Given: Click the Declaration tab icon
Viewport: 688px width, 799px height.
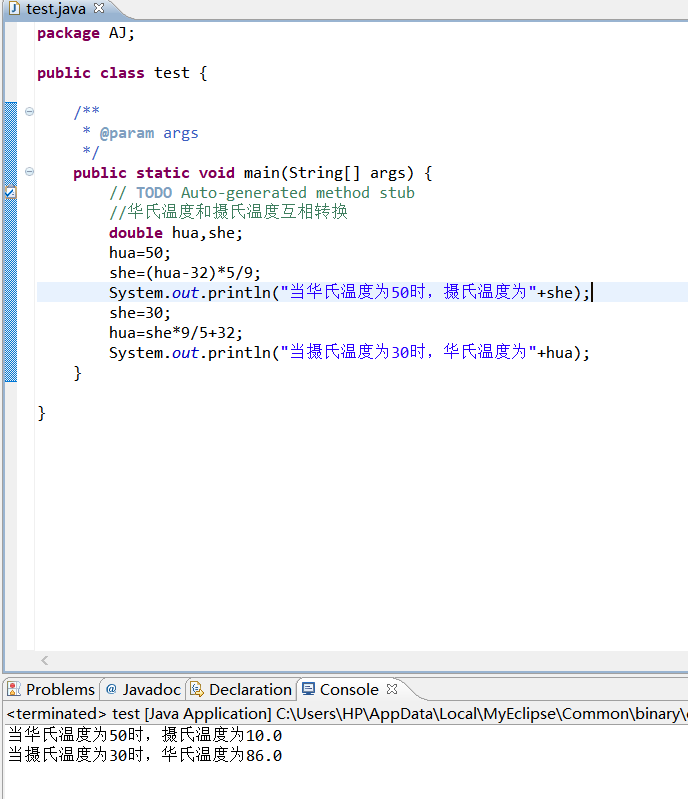Looking at the screenshot, I should point(197,689).
